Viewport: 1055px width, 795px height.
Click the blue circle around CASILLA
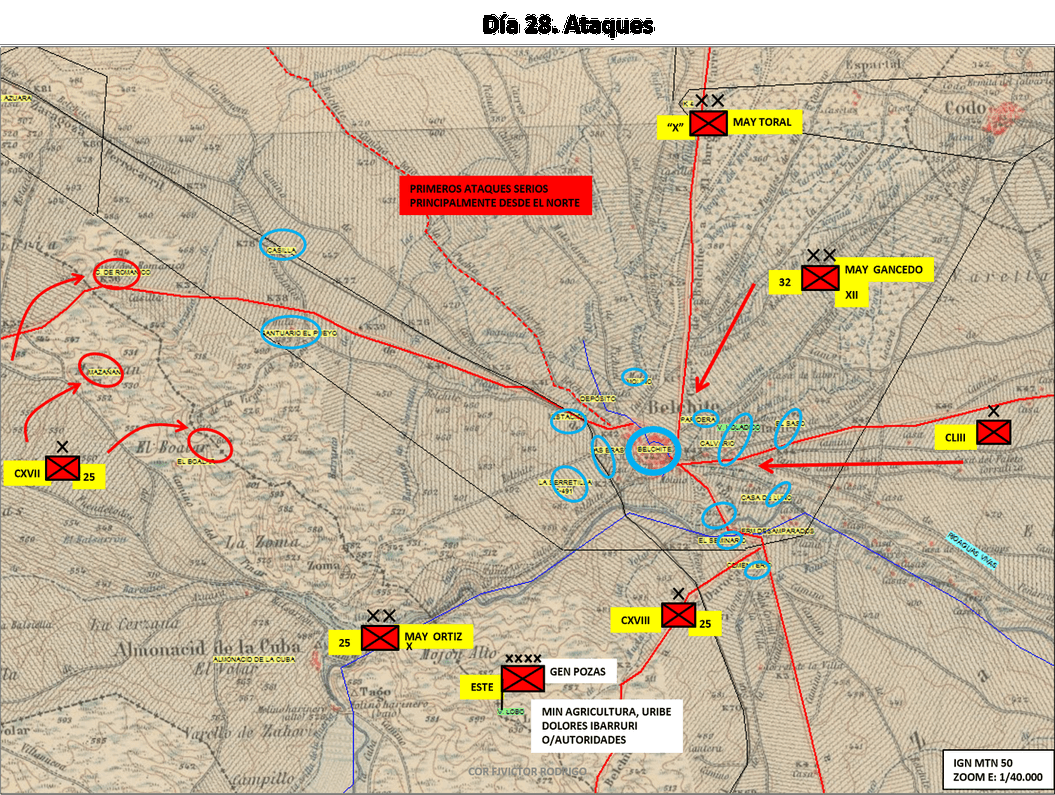click(283, 245)
